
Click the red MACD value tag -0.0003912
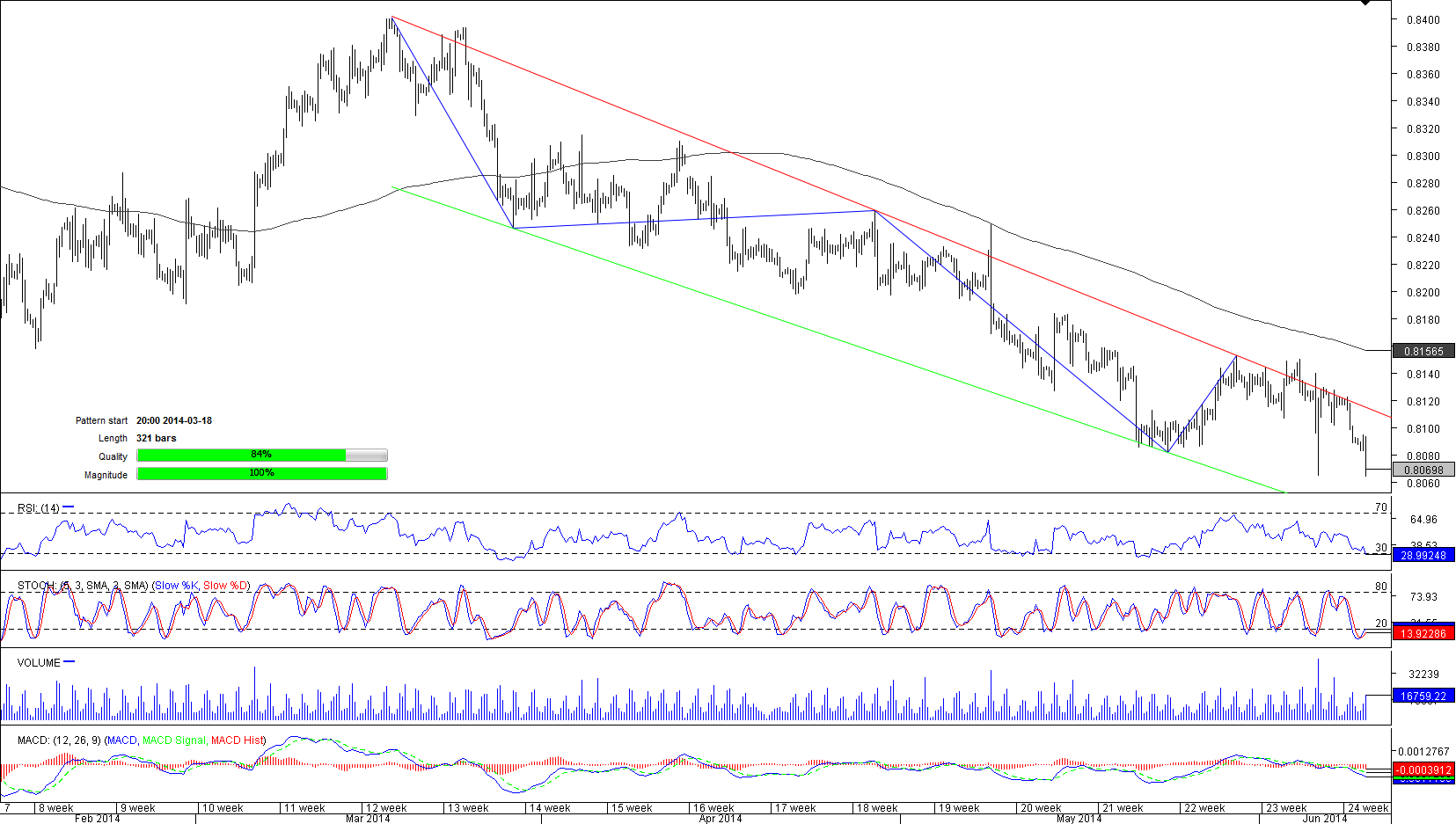[x=1423, y=769]
